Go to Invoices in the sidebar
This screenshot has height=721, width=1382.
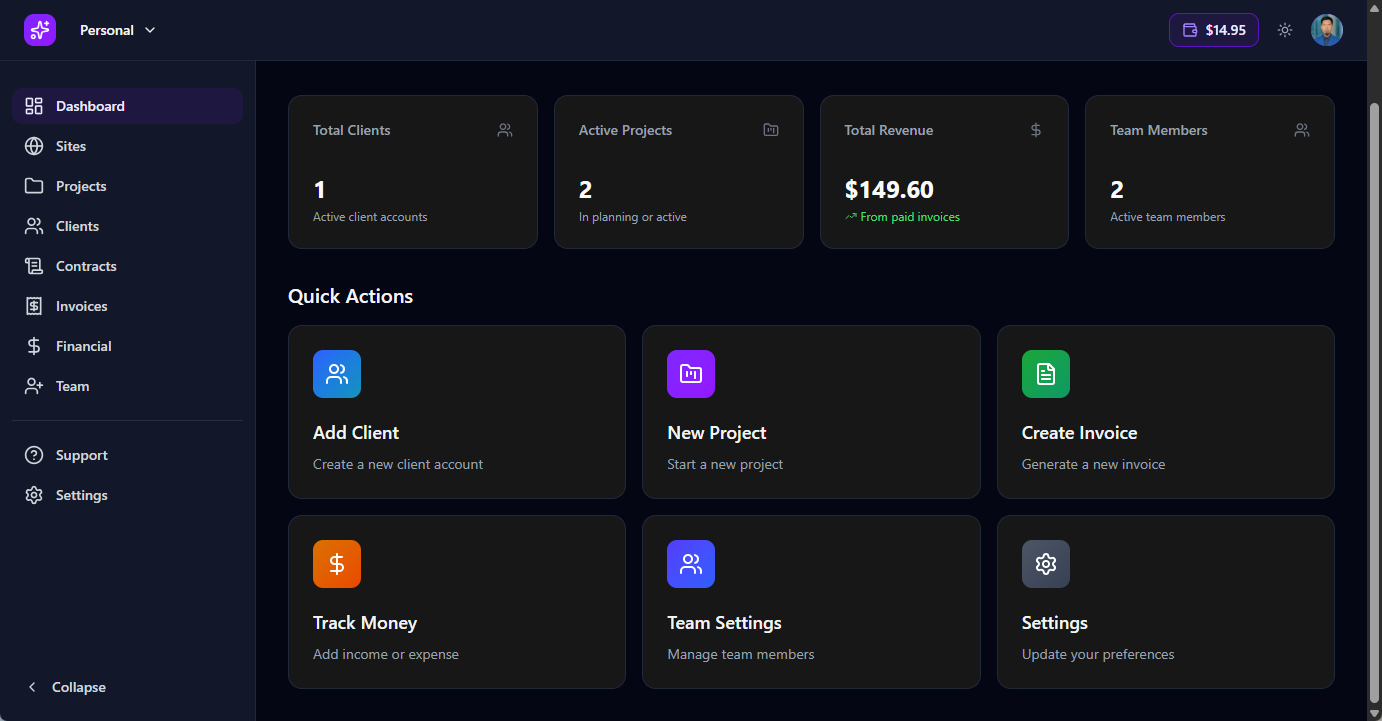(81, 306)
